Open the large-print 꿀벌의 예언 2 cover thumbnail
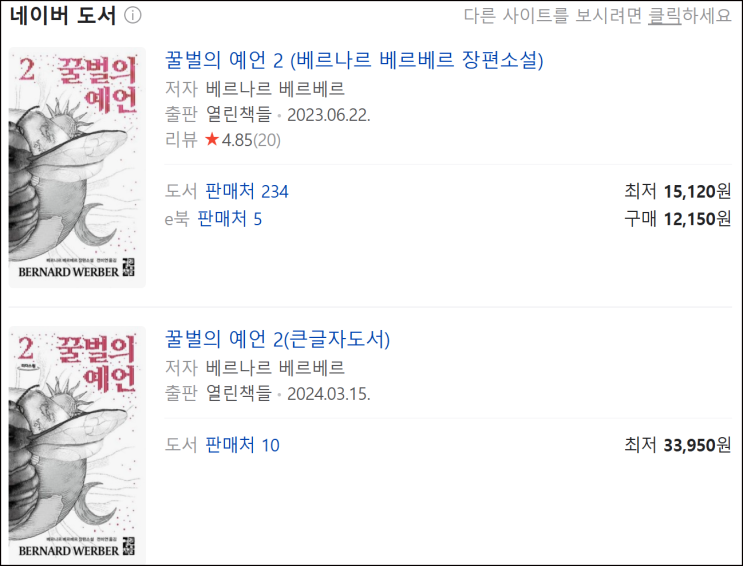This screenshot has height=566, width=743. 77,445
